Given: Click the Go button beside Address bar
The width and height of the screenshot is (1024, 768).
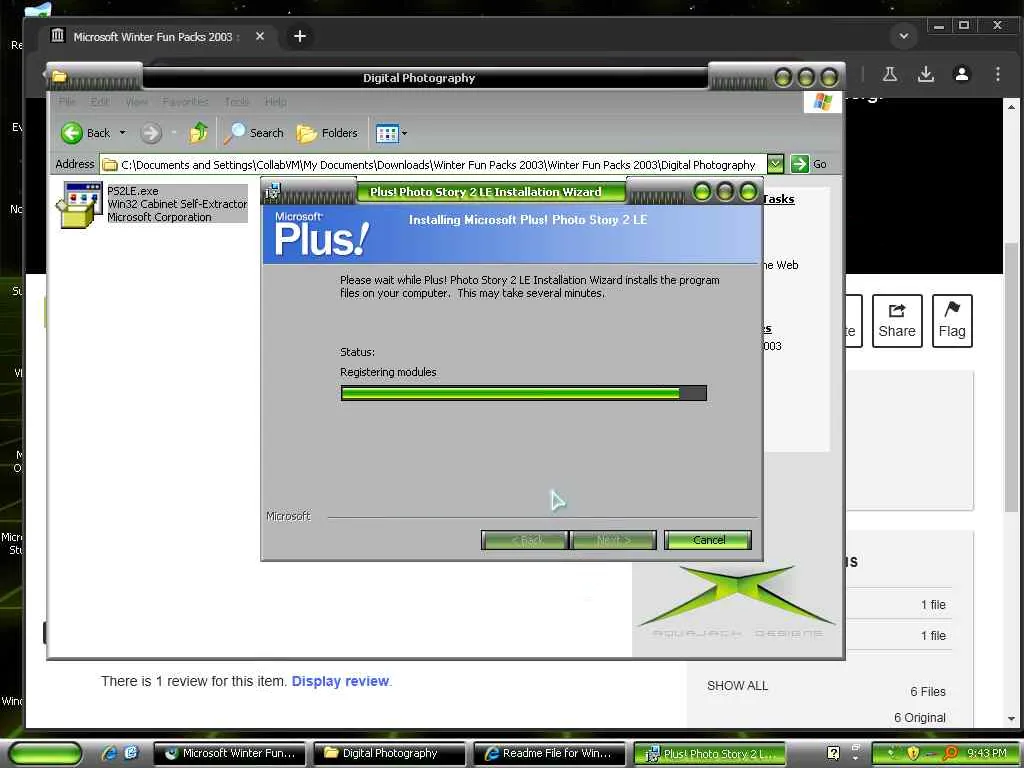Looking at the screenshot, I should click(809, 164).
